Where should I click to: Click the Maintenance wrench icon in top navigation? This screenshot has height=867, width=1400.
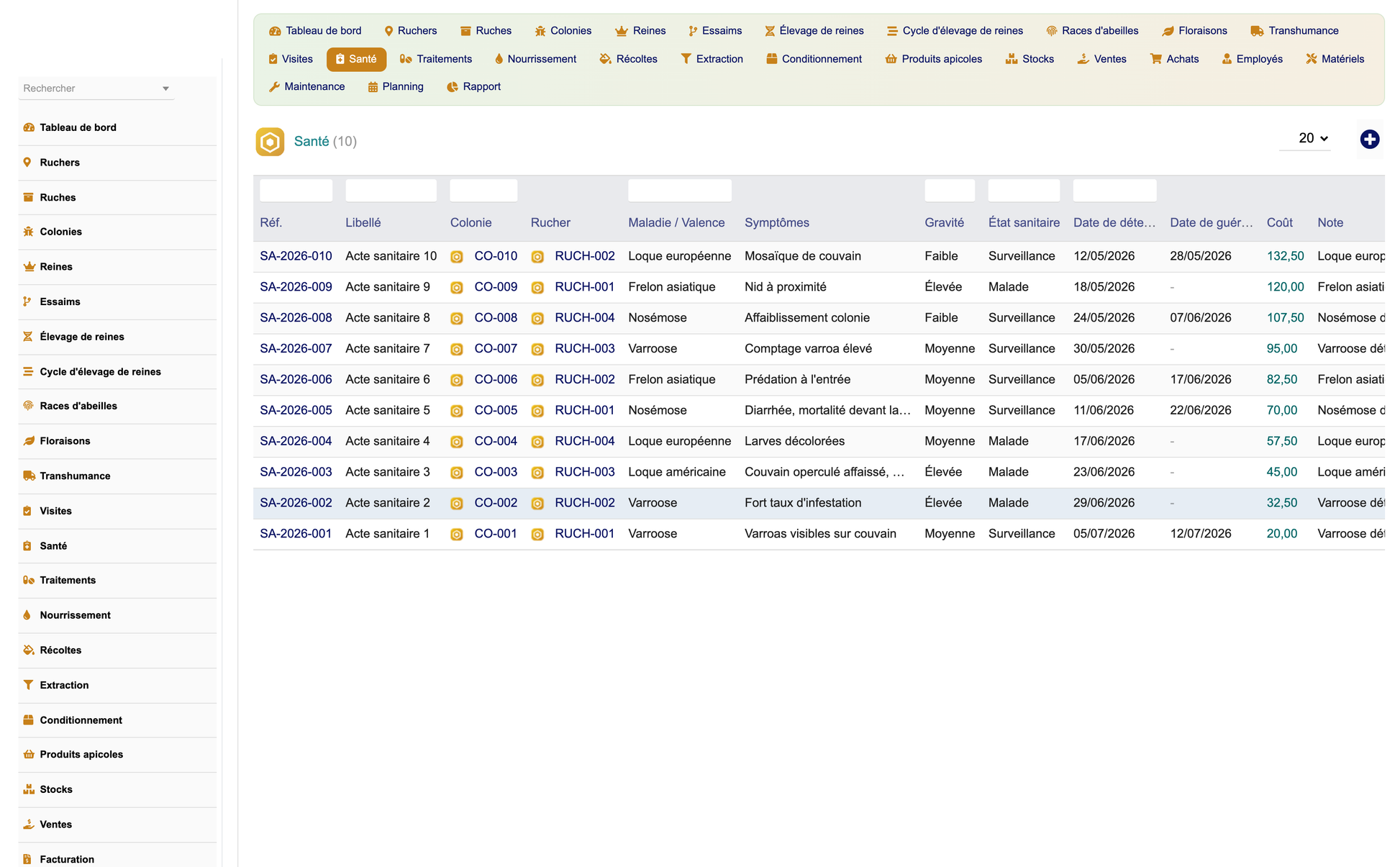pos(274,87)
